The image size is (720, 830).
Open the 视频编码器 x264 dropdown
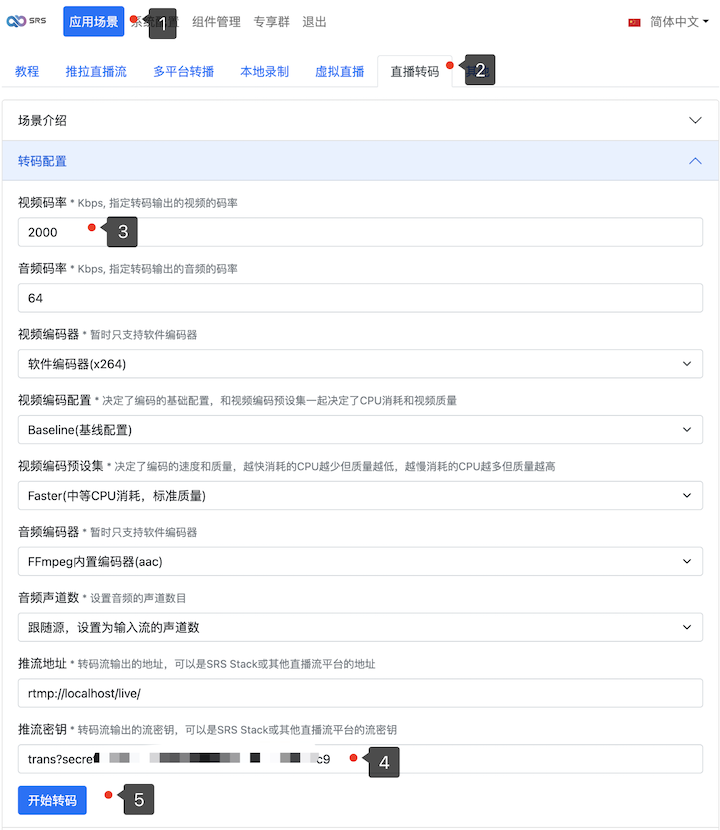click(360, 364)
